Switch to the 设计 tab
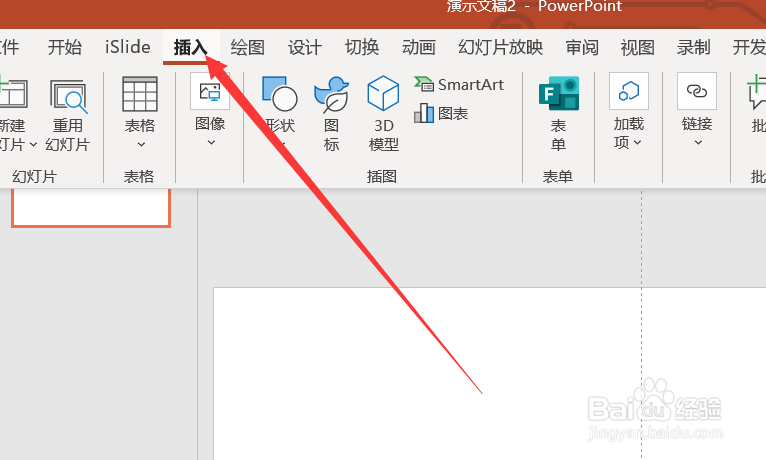 point(305,47)
